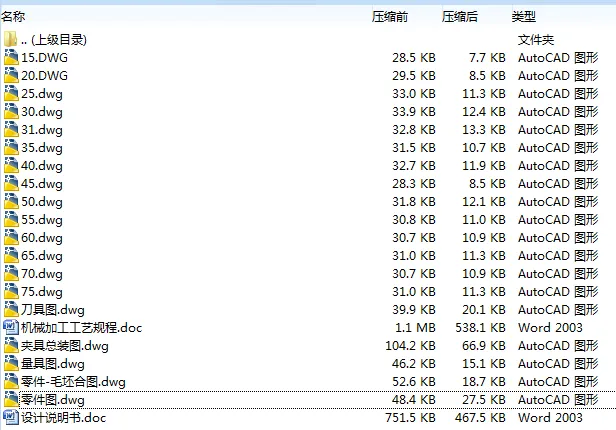The width and height of the screenshot is (616, 430).
Task: Select file name 60.dwg
Action: pos(42,239)
